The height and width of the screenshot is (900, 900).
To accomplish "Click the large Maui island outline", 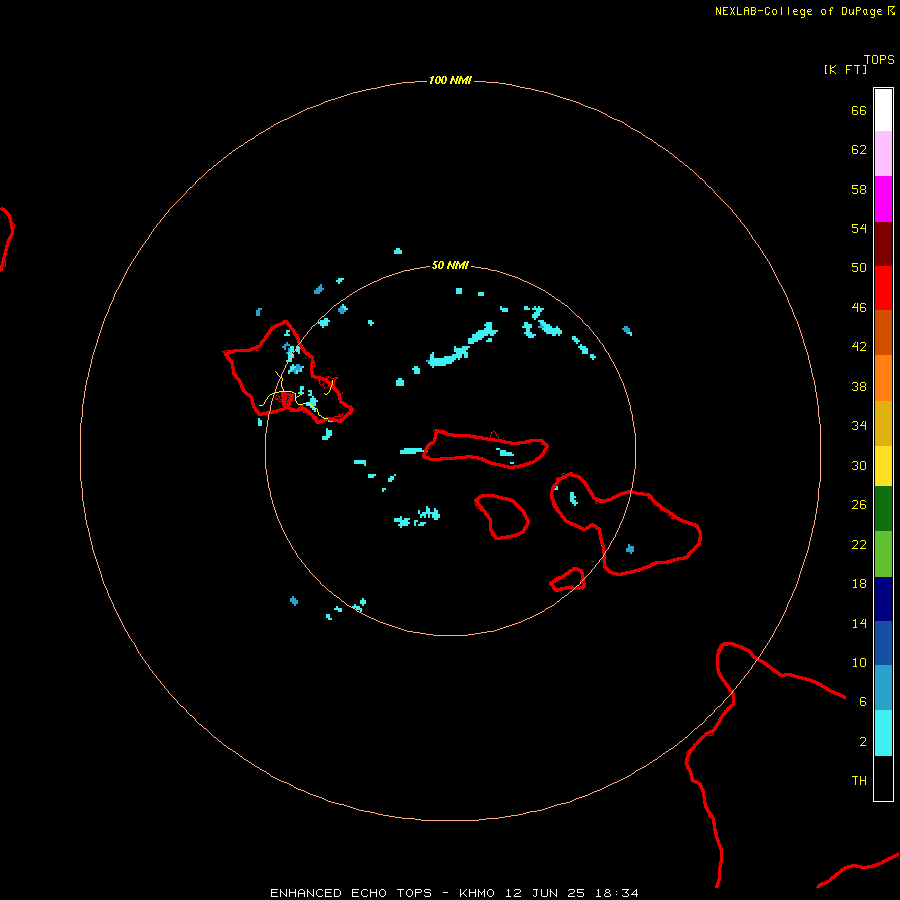I will pos(626,524).
